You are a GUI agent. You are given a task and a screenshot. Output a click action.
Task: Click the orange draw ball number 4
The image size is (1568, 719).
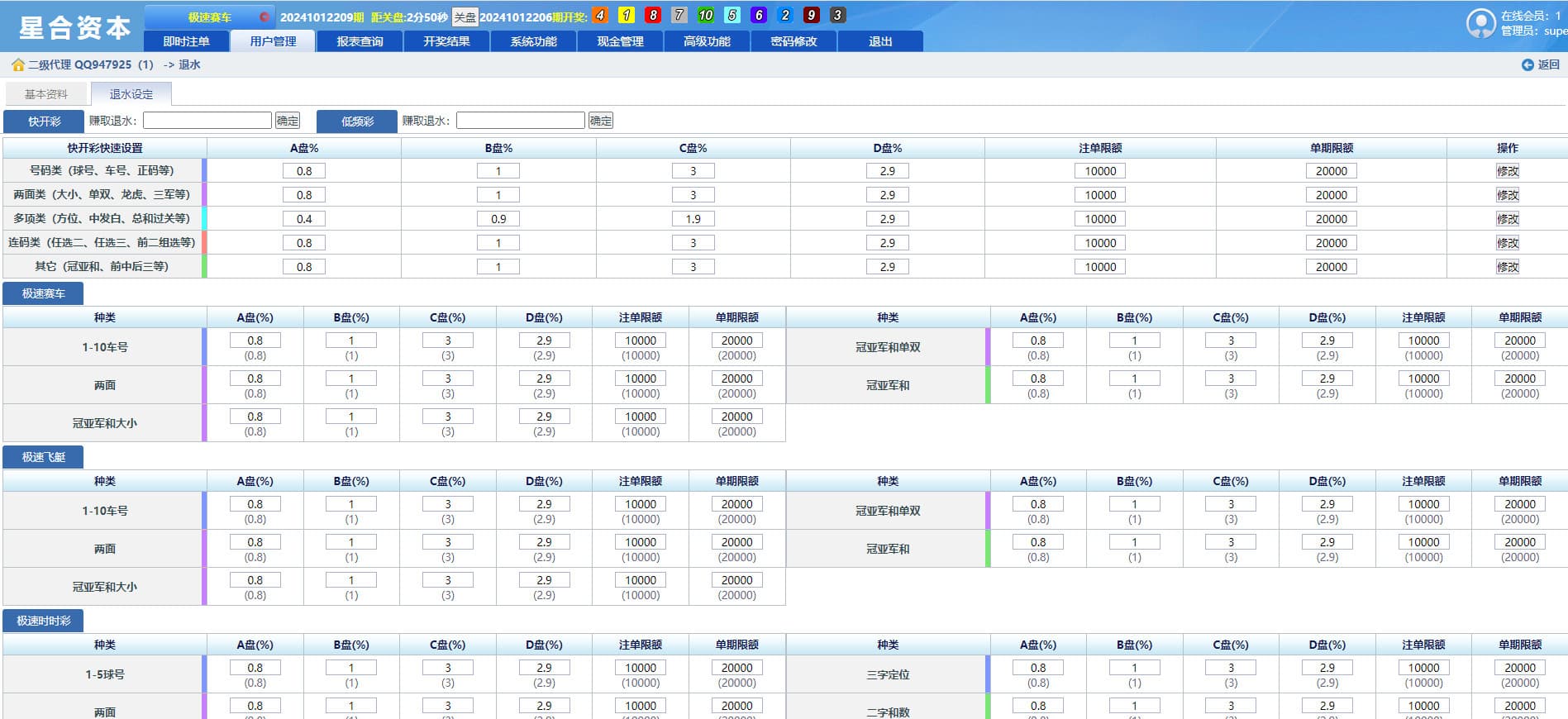tap(600, 16)
